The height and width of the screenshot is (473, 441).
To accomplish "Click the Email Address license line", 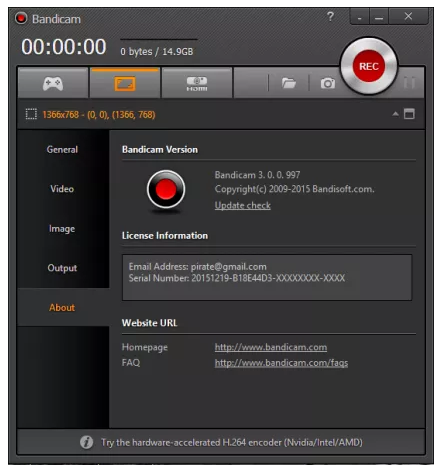I will pyautogui.click(x=198, y=267).
